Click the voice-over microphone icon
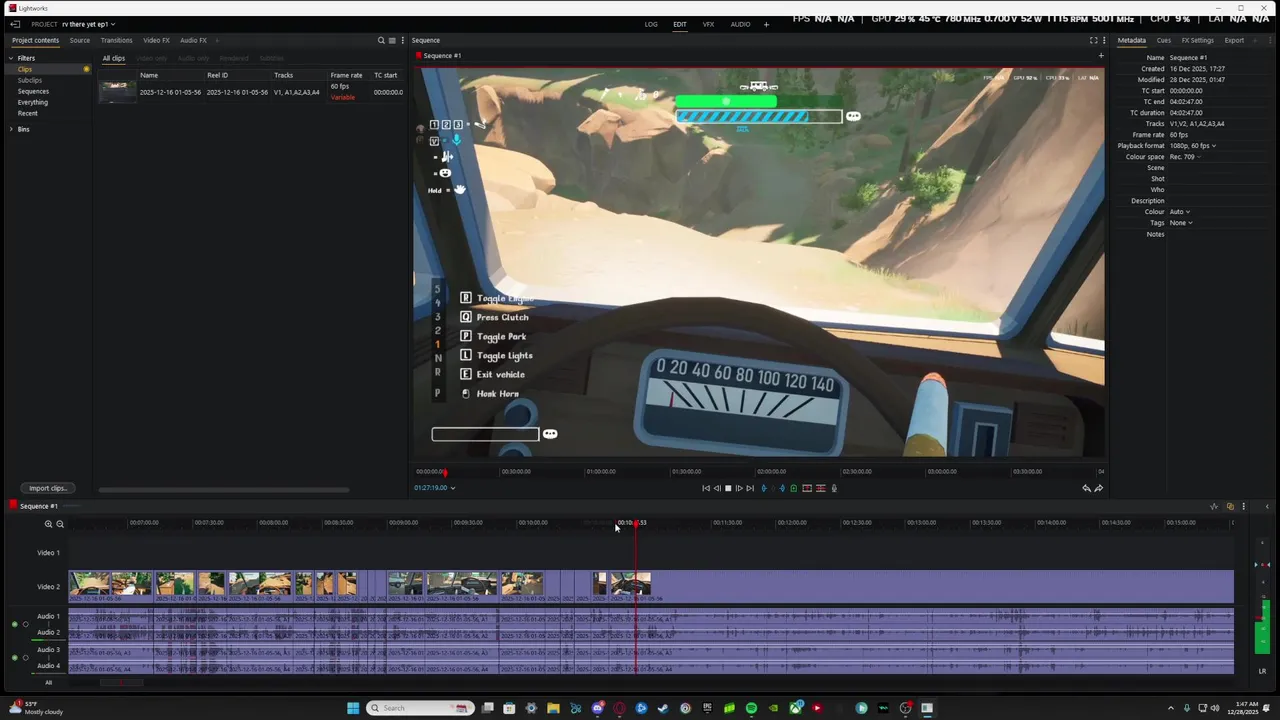 click(834, 488)
